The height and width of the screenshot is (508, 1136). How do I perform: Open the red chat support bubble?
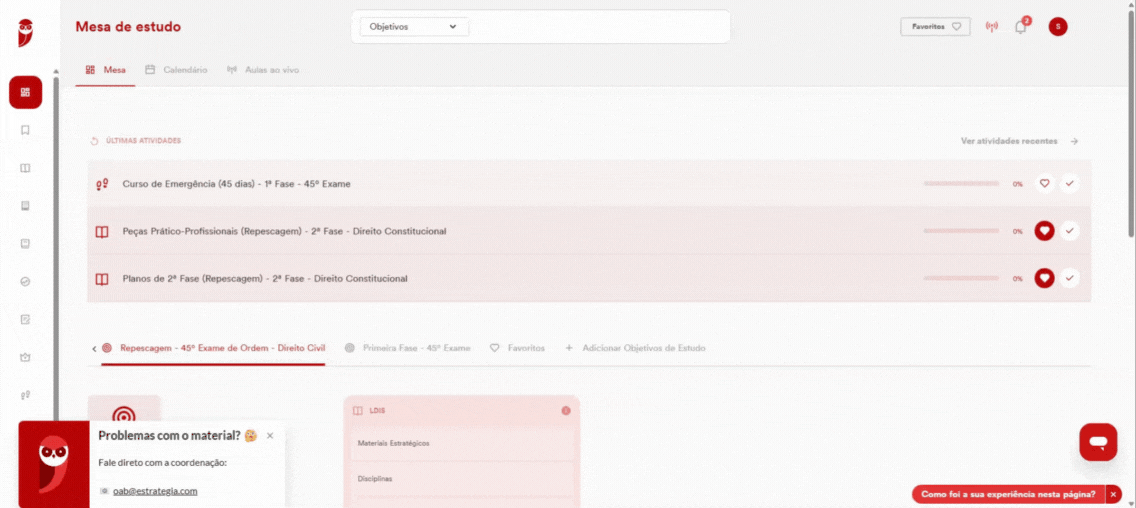(x=1098, y=442)
